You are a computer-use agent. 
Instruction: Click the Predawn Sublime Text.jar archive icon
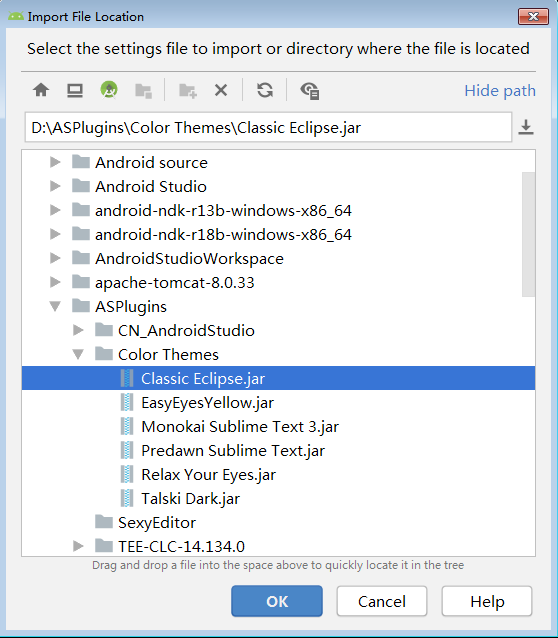click(127, 450)
